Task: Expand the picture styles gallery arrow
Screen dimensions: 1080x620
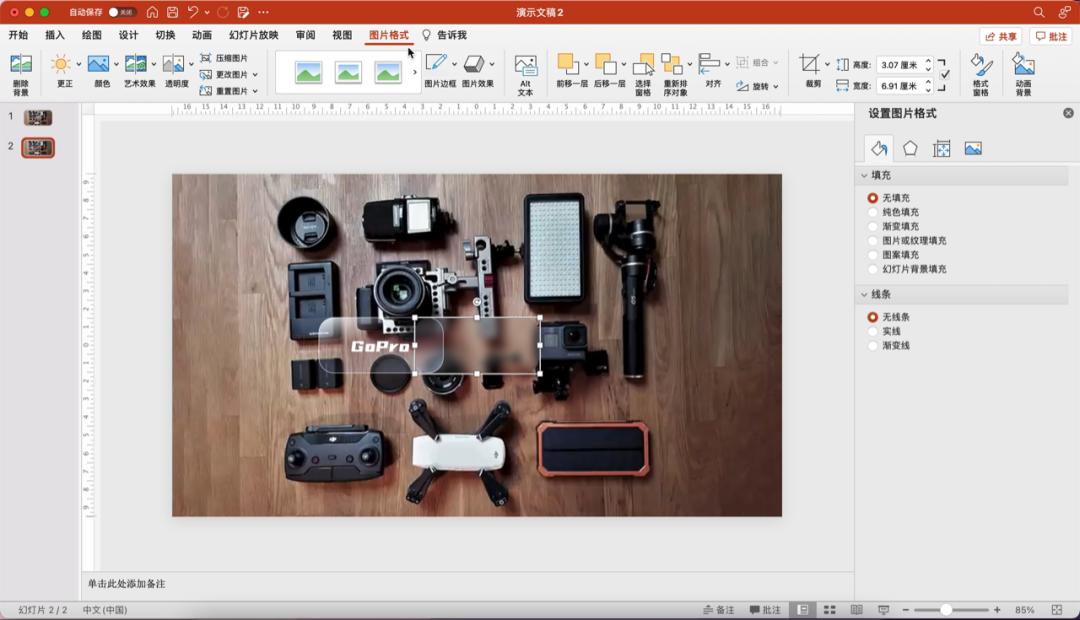Action: 414,72
